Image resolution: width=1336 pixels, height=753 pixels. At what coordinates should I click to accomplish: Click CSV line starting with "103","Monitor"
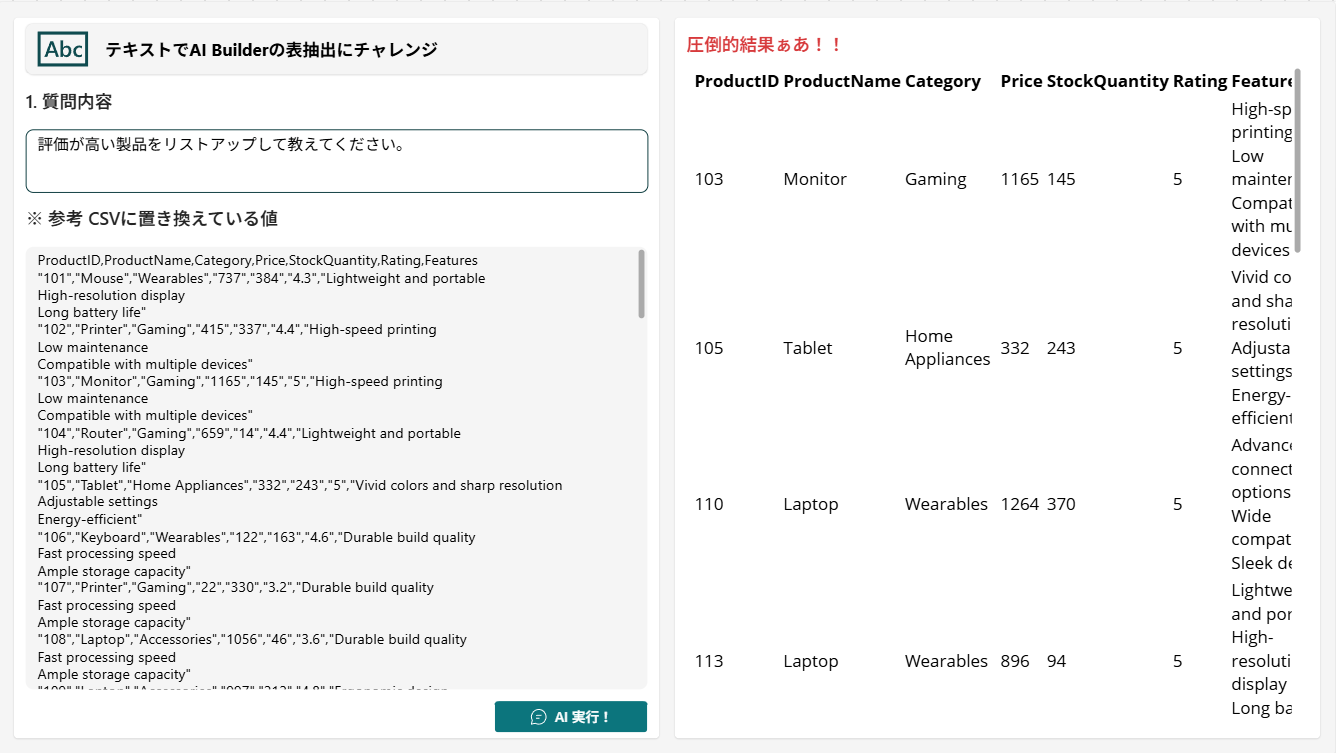(240, 381)
